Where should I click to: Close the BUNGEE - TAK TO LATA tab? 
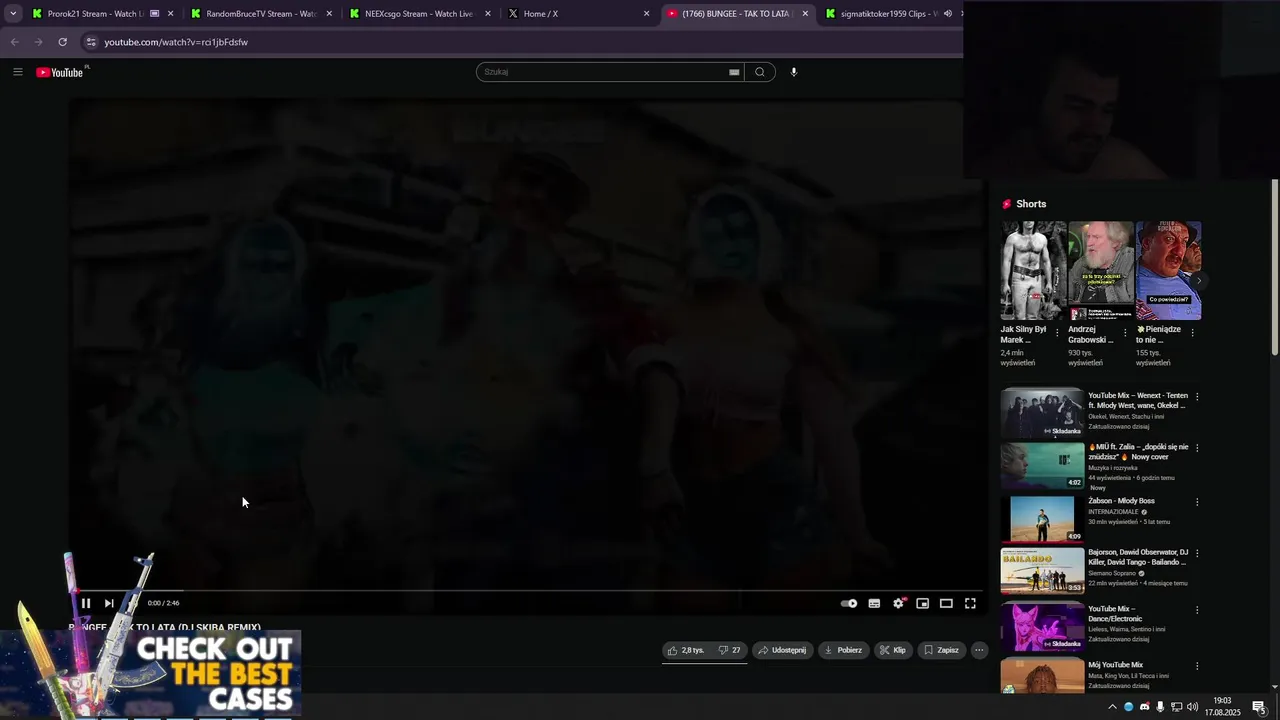tap(805, 14)
